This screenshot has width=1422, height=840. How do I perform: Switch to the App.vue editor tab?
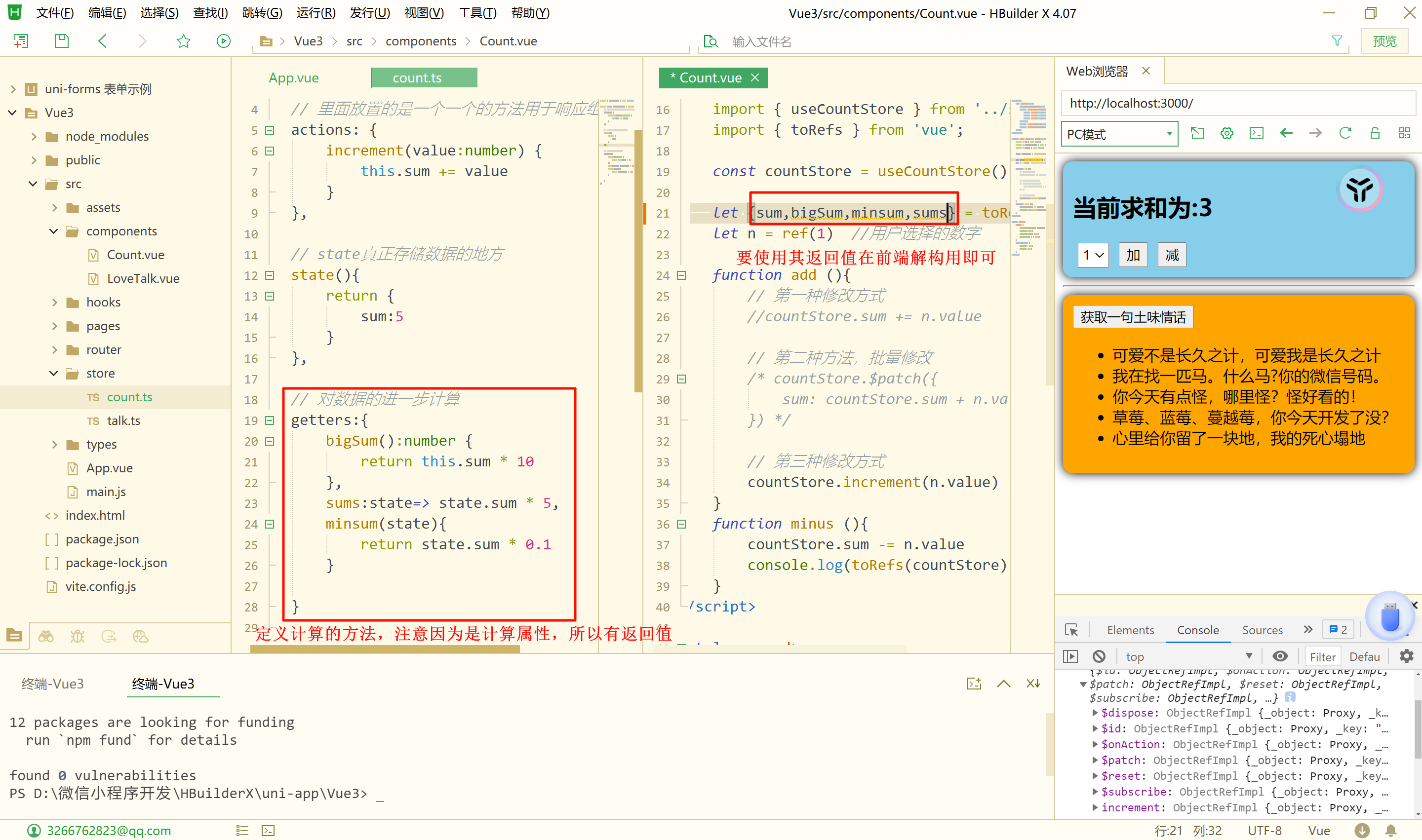293,77
